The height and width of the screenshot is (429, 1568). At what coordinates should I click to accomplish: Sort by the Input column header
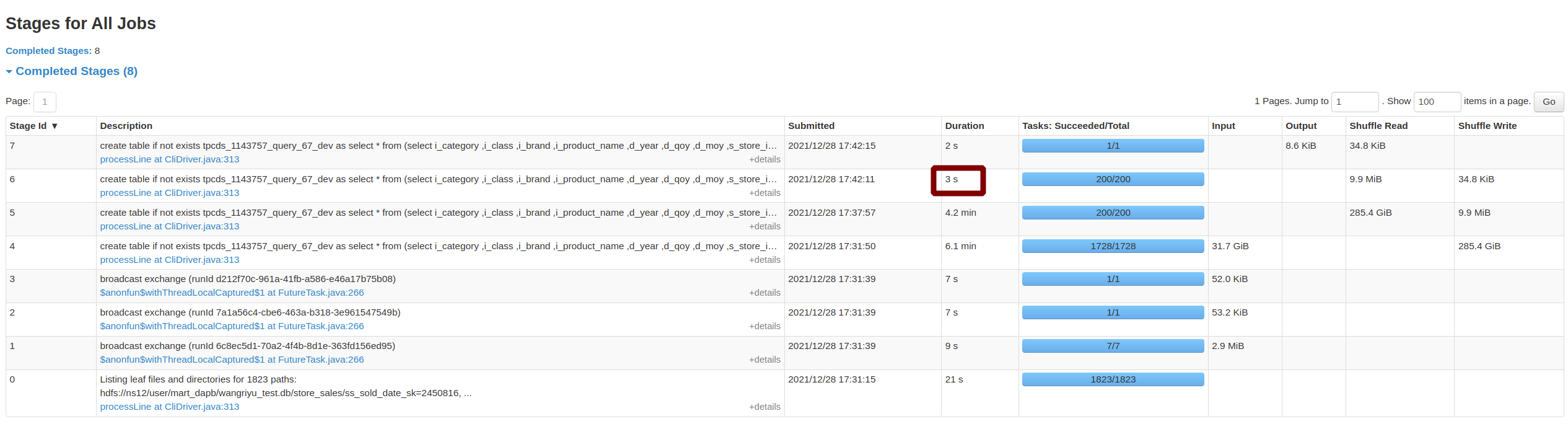(x=1224, y=126)
